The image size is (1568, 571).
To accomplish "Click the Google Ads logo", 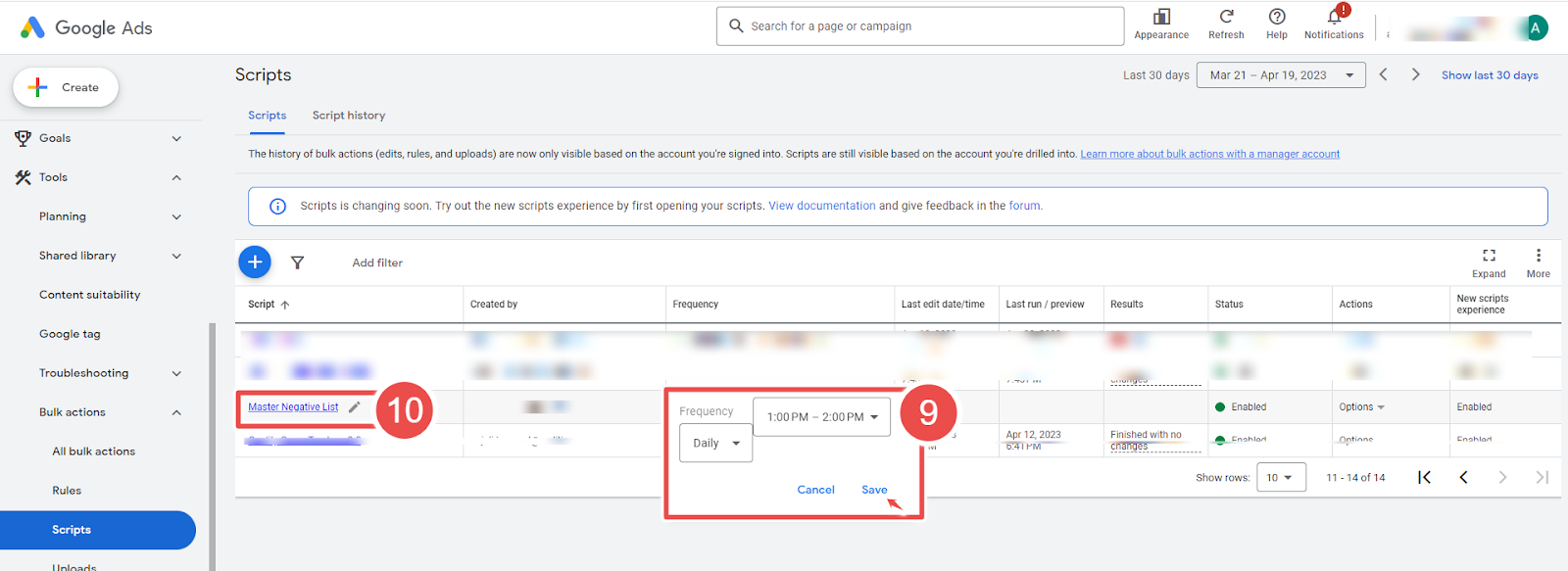I will pos(86,27).
